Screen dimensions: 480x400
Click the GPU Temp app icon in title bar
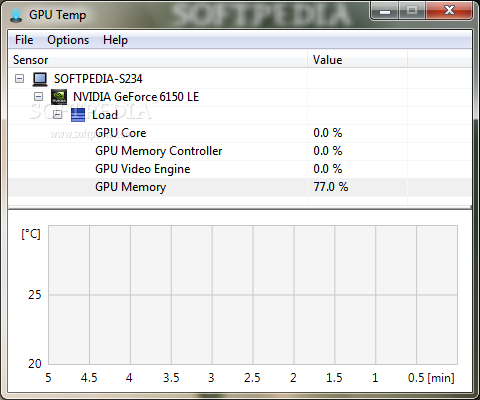16,15
